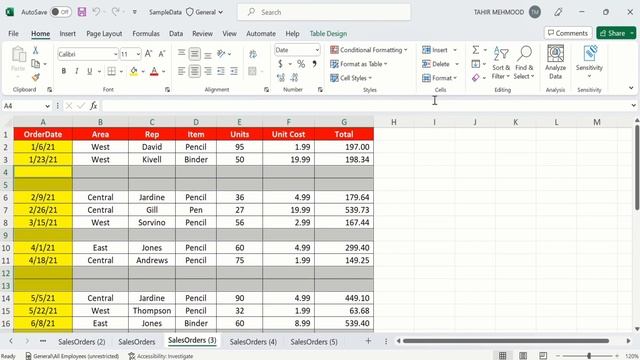Viewport: 640px width, 360px height.
Task: Open Analyze Data
Action: [x=555, y=62]
